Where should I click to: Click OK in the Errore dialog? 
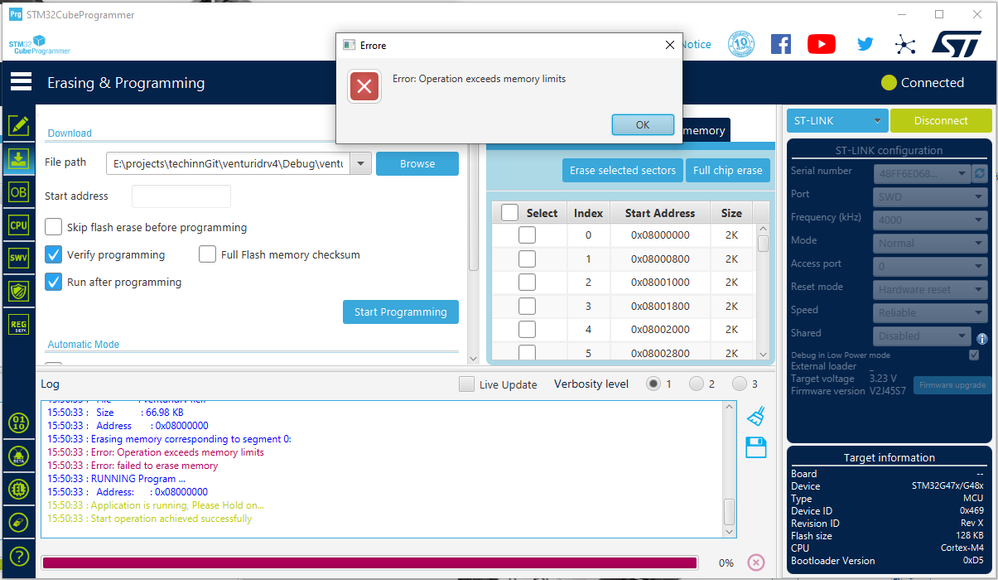point(643,125)
